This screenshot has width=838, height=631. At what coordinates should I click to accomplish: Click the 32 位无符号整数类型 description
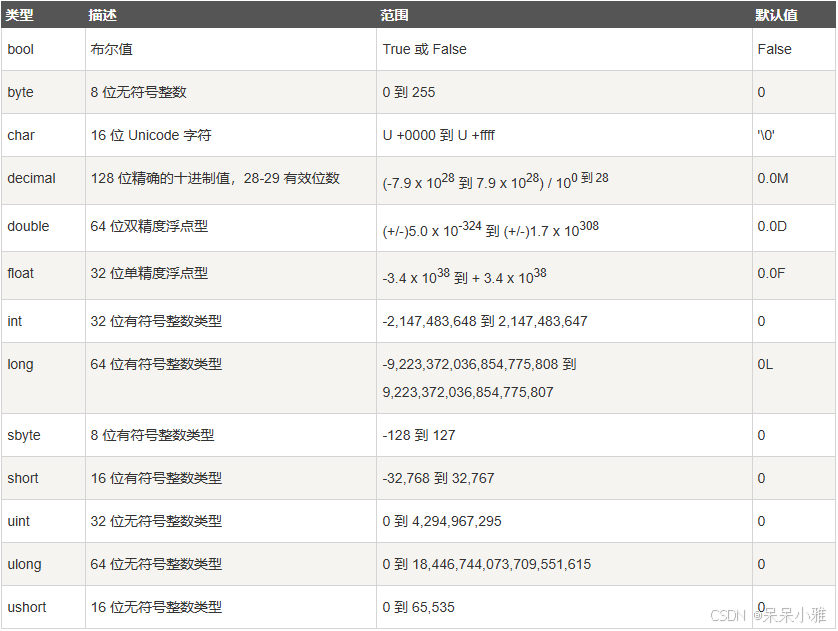pos(156,521)
